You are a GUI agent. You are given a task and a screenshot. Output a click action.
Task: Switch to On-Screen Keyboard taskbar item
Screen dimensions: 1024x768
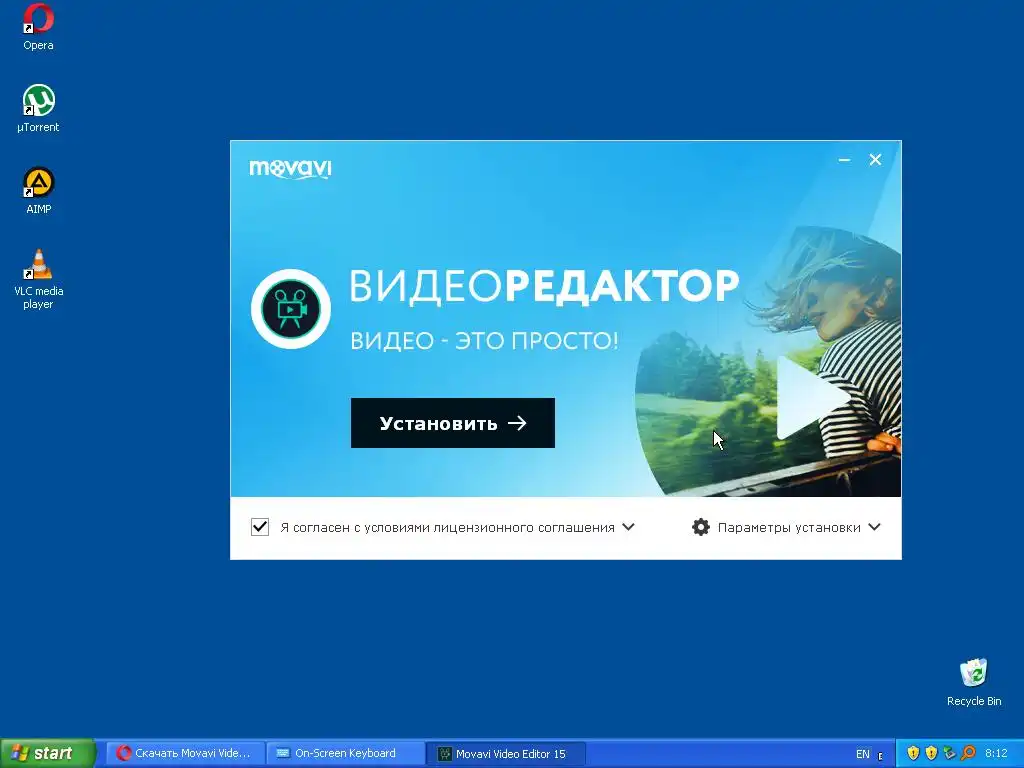click(345, 753)
